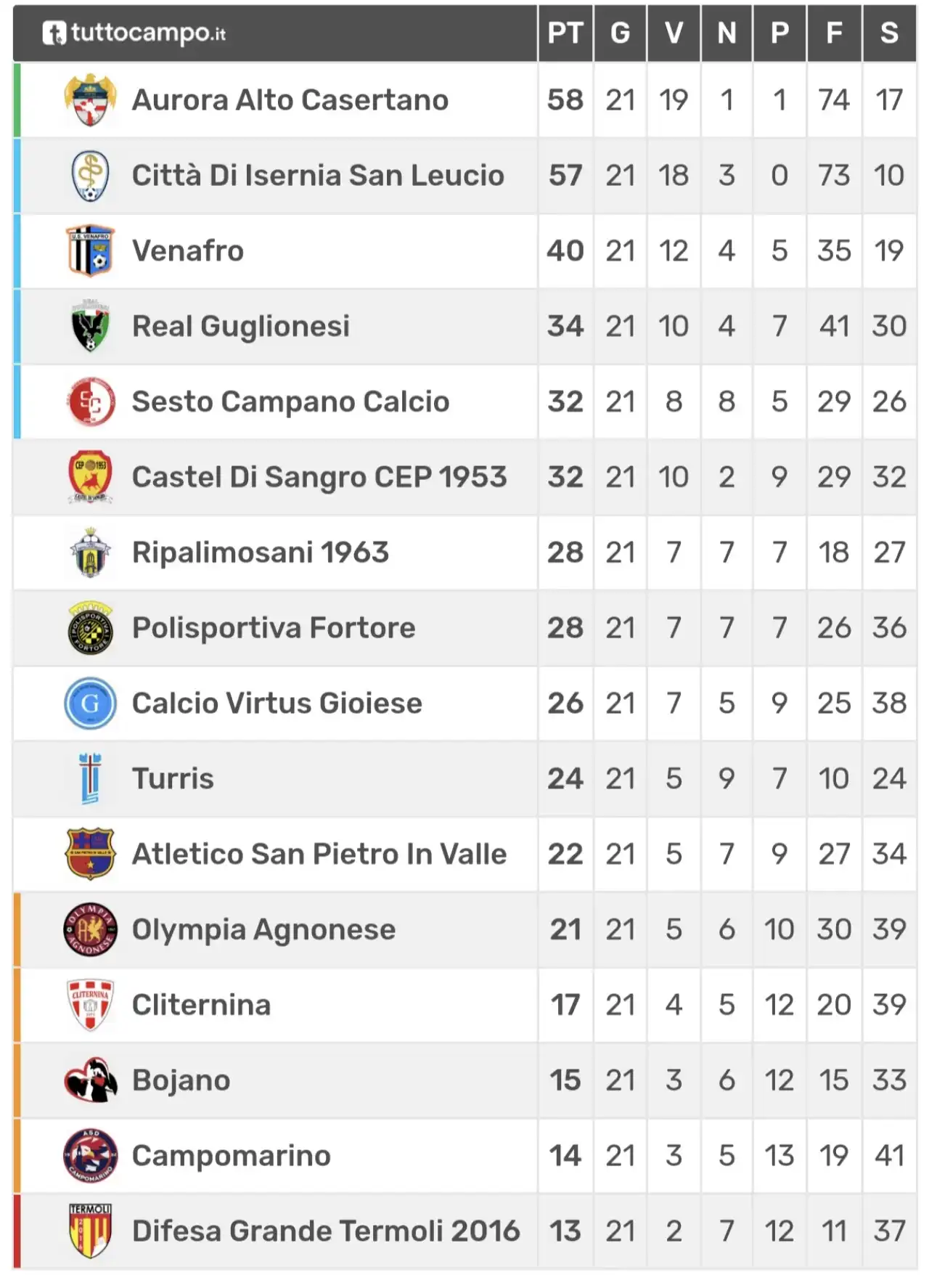The image size is (929, 1288).
Task: Click the Turris row points value 24
Action: [565, 779]
